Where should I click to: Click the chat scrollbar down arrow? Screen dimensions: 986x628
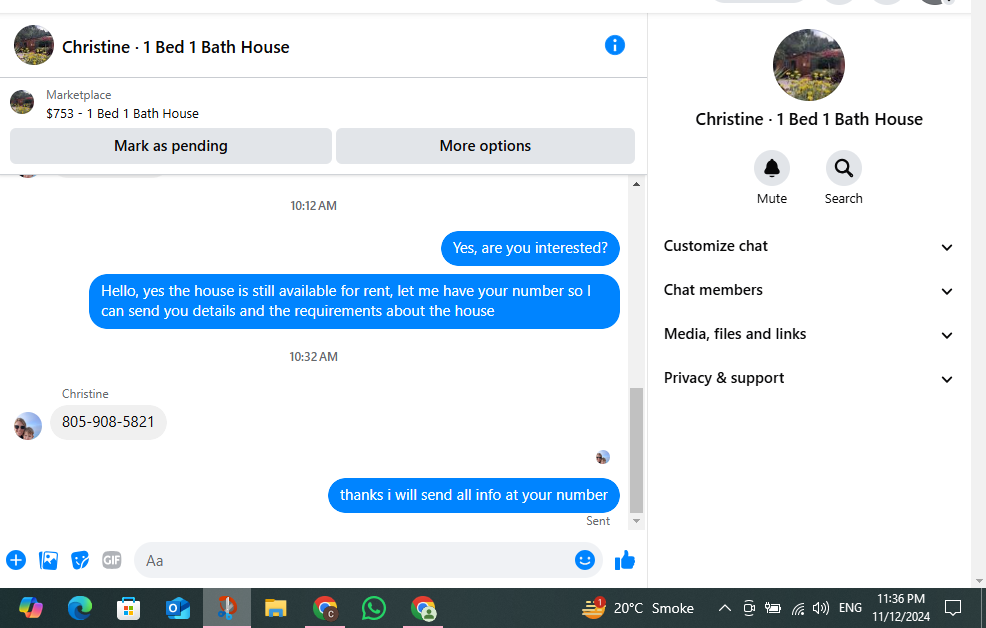(x=636, y=521)
